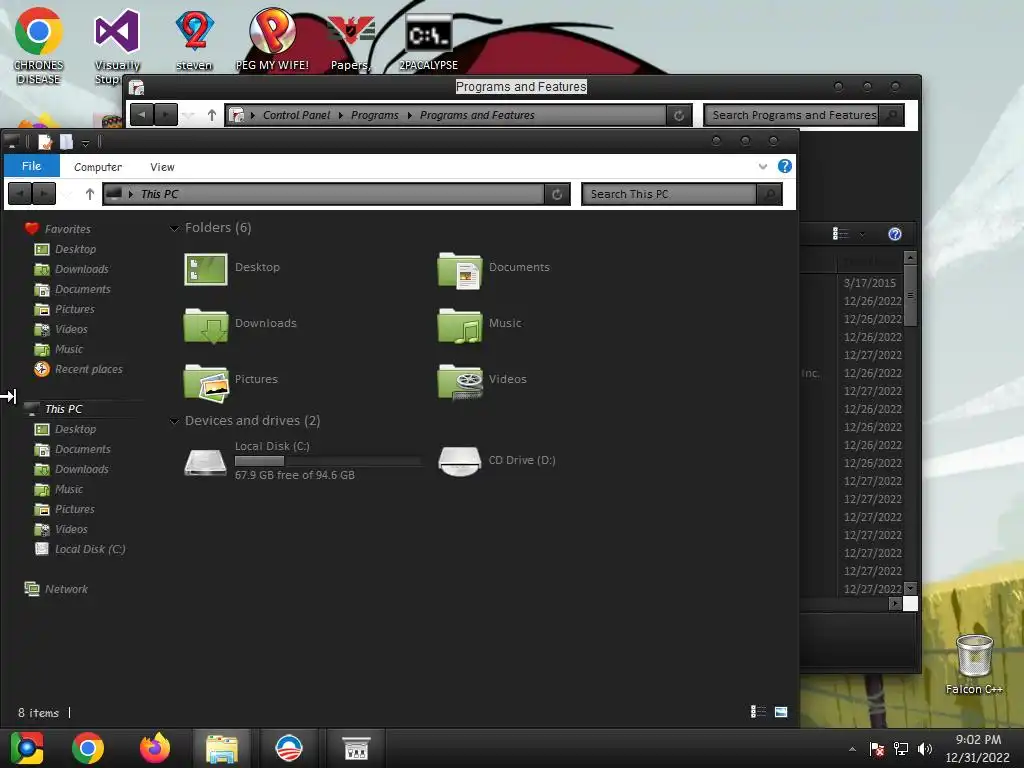Click scroll up arrow in Programs and Features
The image size is (1024, 768).
tap(910, 257)
